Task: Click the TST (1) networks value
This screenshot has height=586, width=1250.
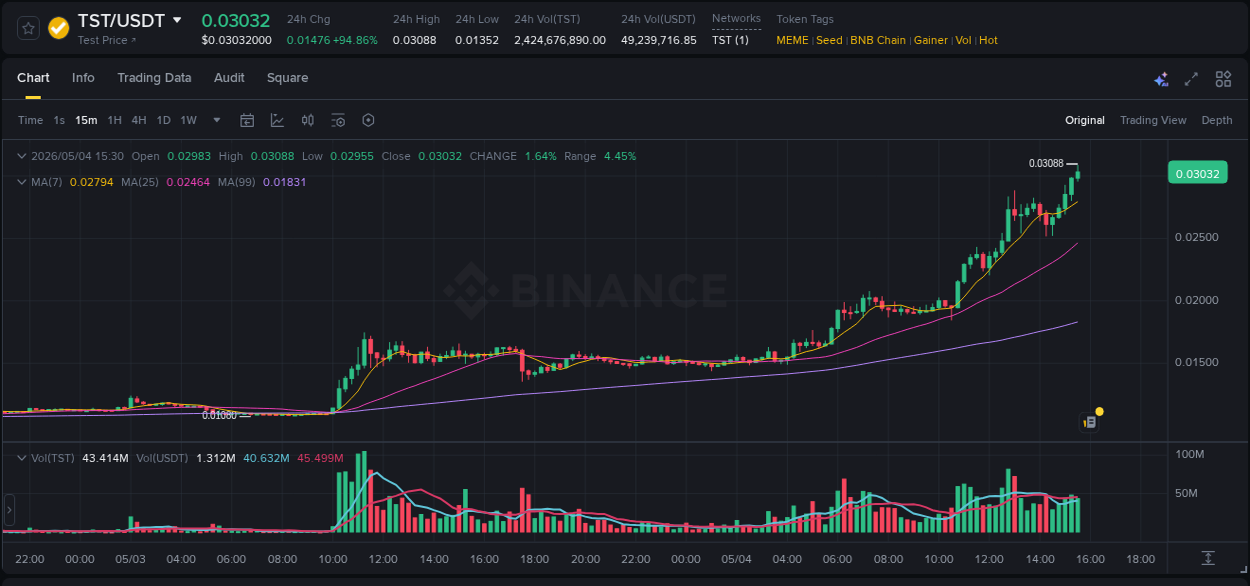Action: [730, 40]
